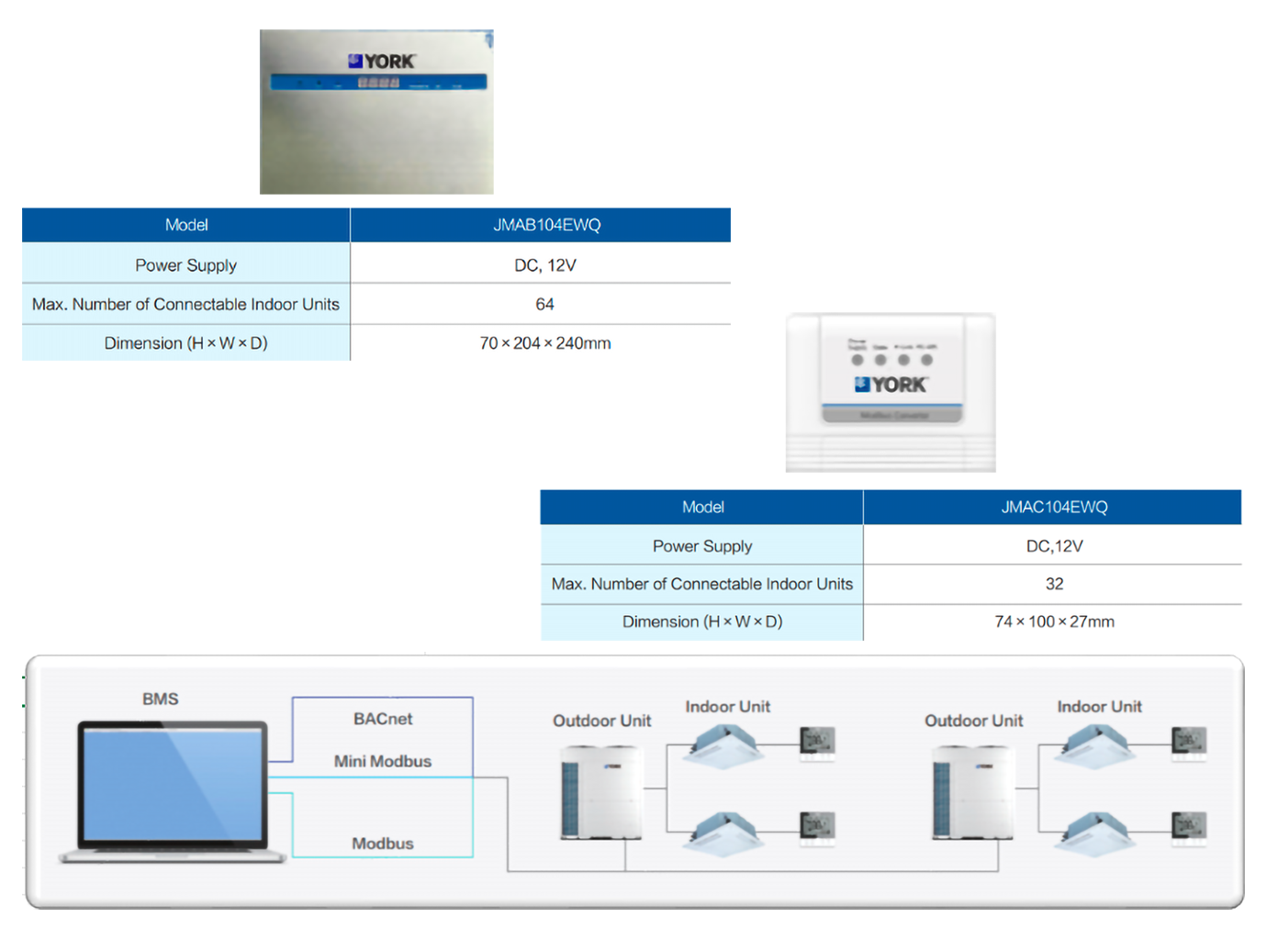1267x952 pixels.
Task: Click the BMS text label above laptop
Action: click(161, 699)
